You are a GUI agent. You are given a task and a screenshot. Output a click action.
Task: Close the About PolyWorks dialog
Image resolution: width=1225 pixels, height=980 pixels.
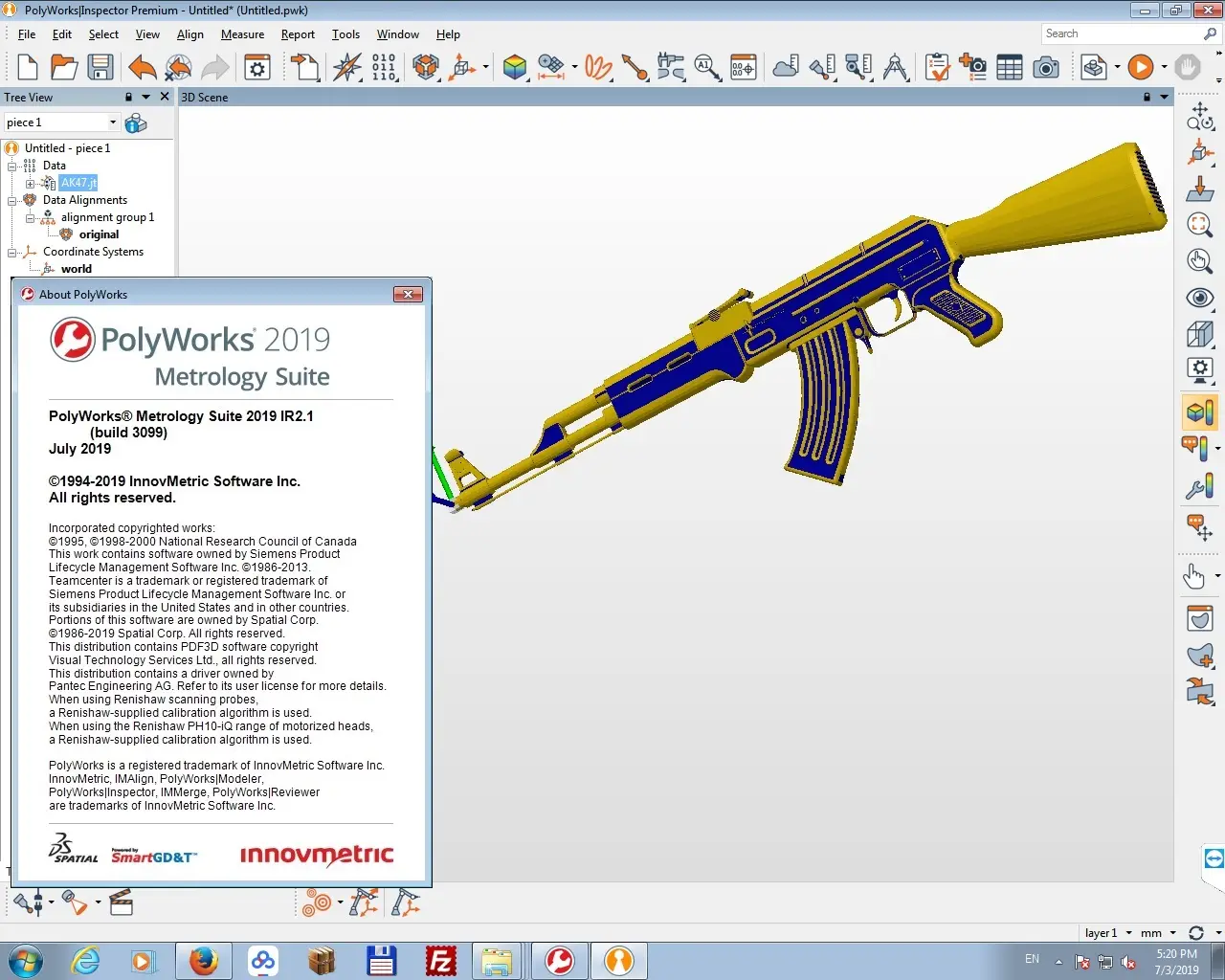pos(408,294)
